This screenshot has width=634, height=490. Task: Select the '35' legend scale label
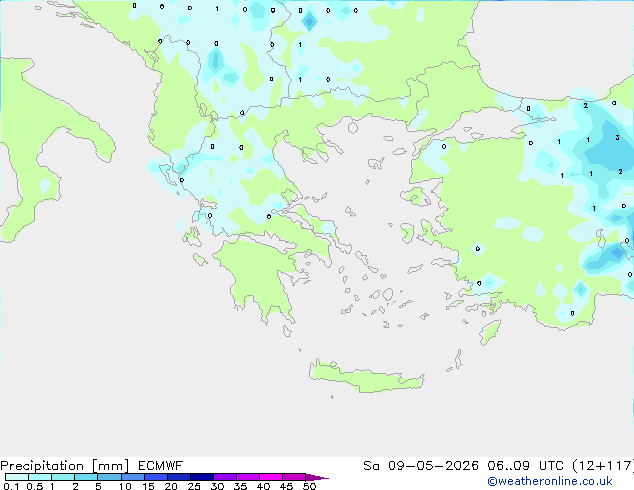click(240, 486)
